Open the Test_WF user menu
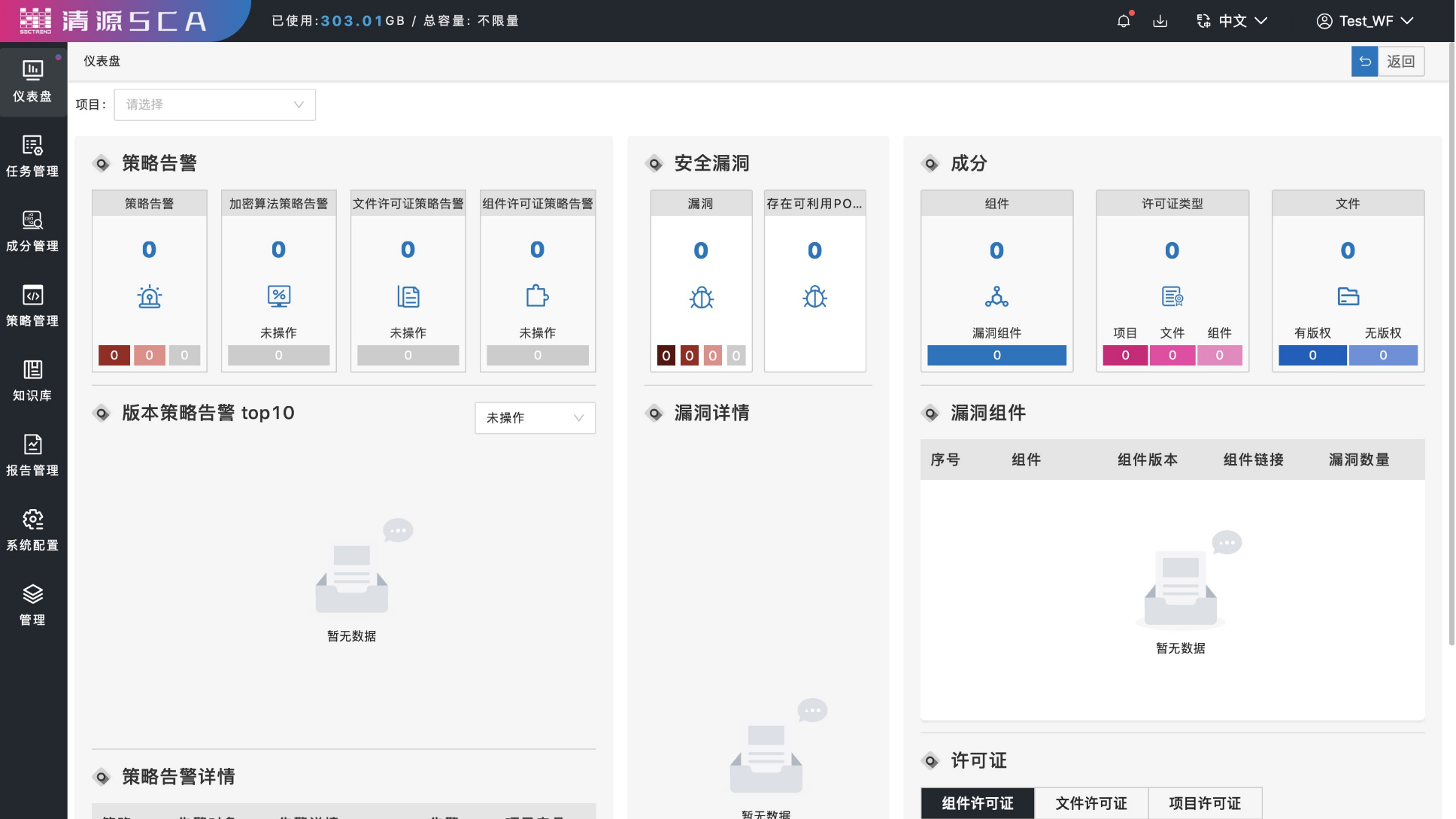Viewport: 1456px width, 819px height. 1365,21
